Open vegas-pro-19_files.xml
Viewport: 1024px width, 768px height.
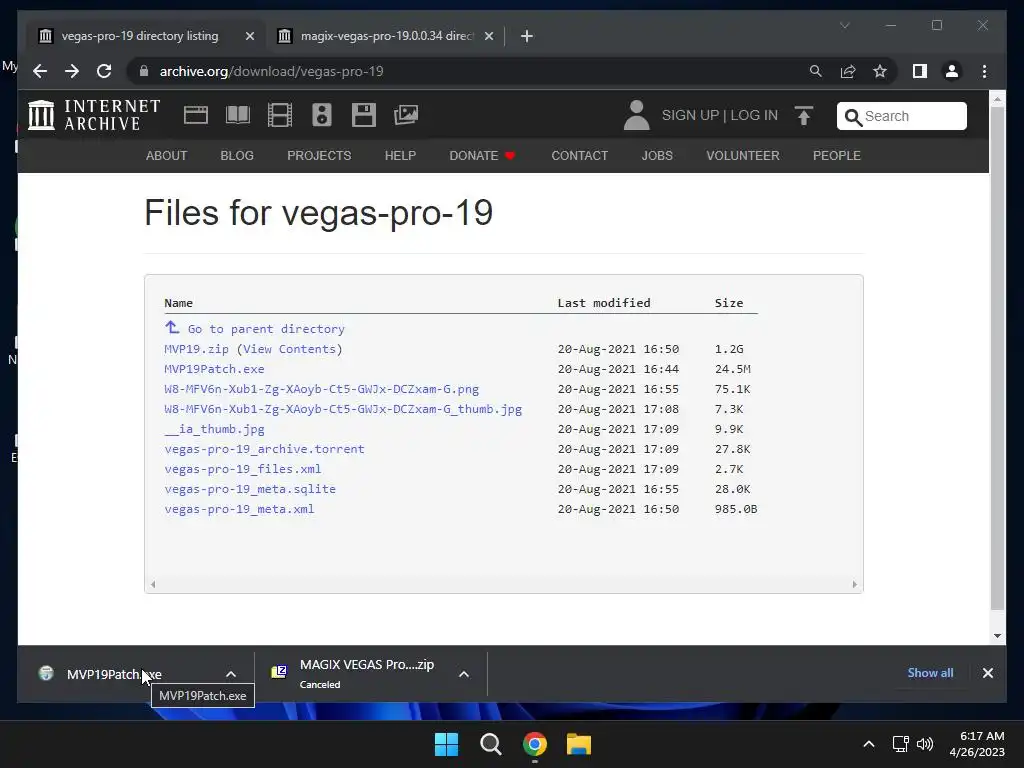243,469
